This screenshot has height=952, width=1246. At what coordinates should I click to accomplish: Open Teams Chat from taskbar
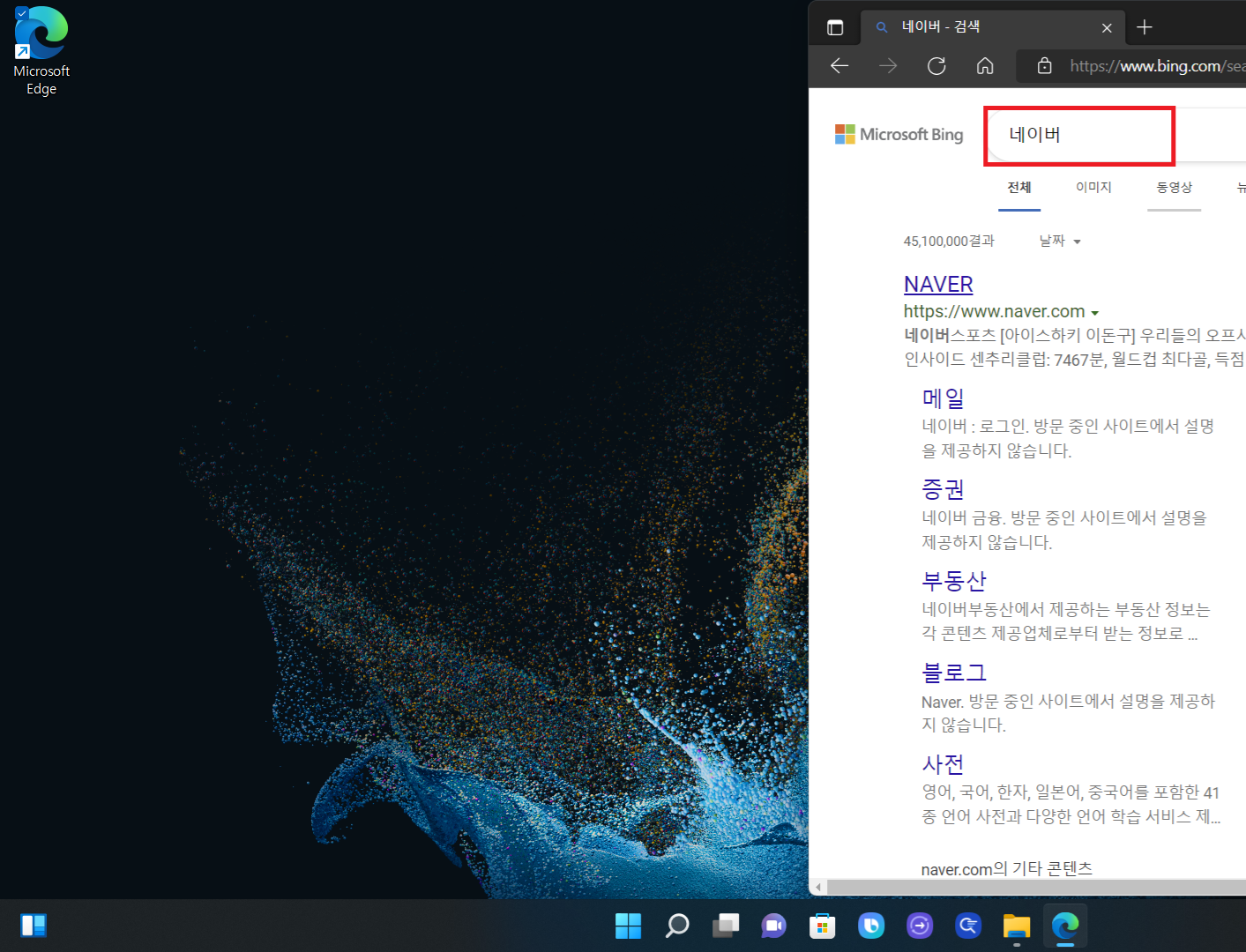click(x=774, y=926)
